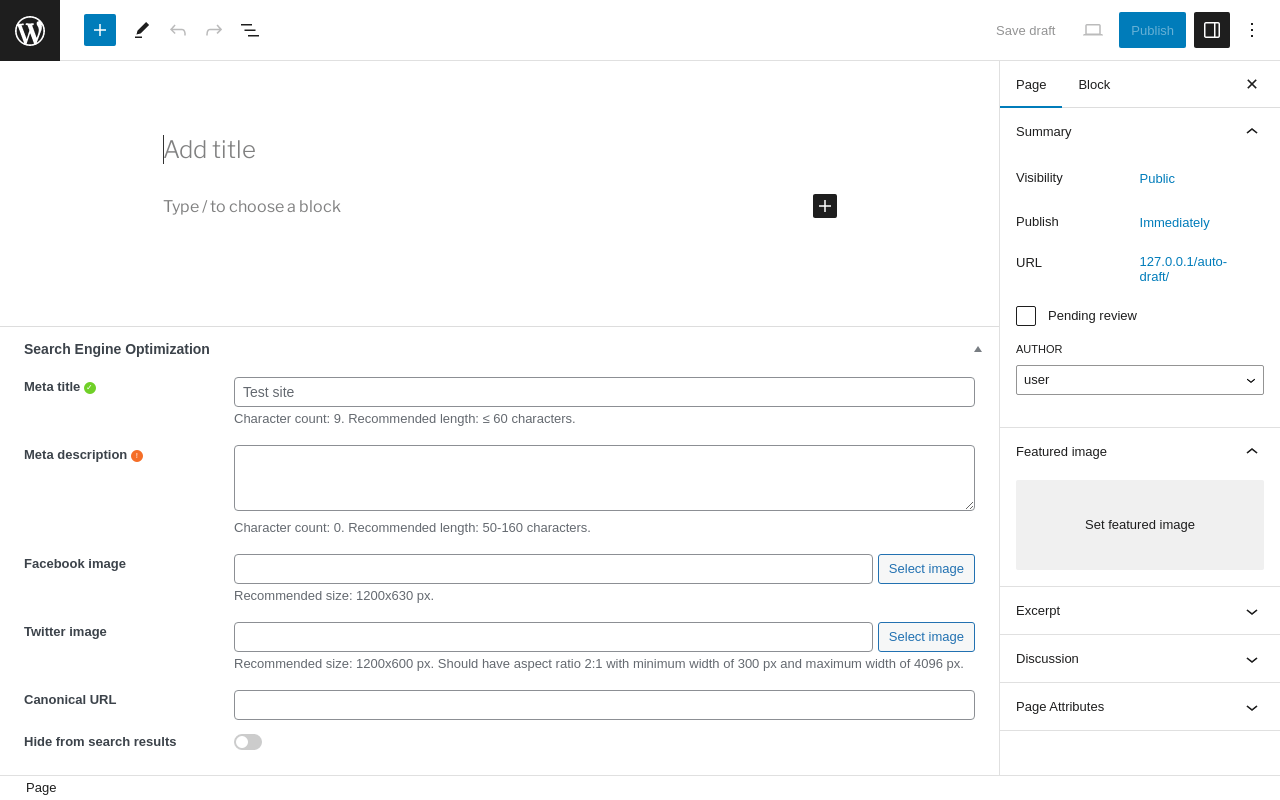Switch to the Page tab
The image size is (1280, 800).
pyautogui.click(x=1031, y=85)
